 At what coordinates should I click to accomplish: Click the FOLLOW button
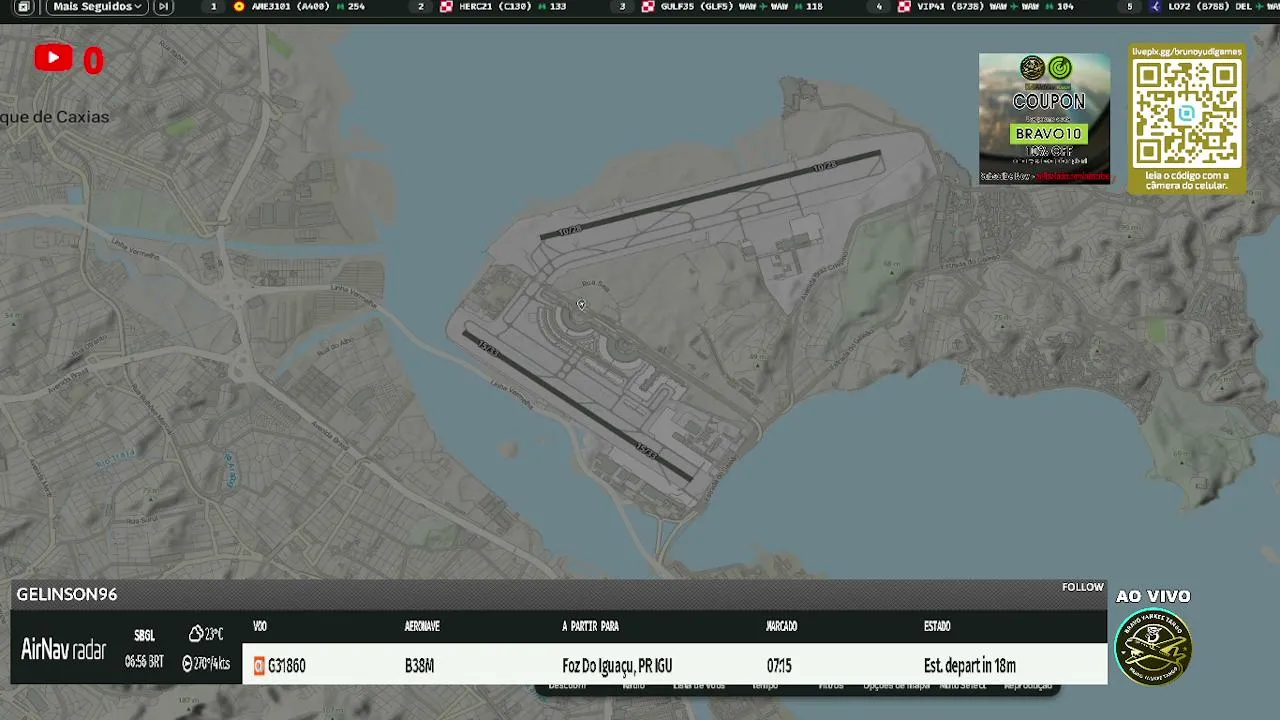tap(1082, 587)
